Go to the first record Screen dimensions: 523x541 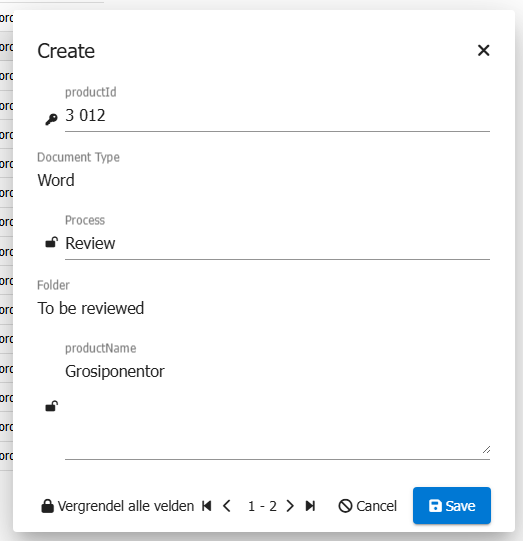pyautogui.click(x=207, y=506)
